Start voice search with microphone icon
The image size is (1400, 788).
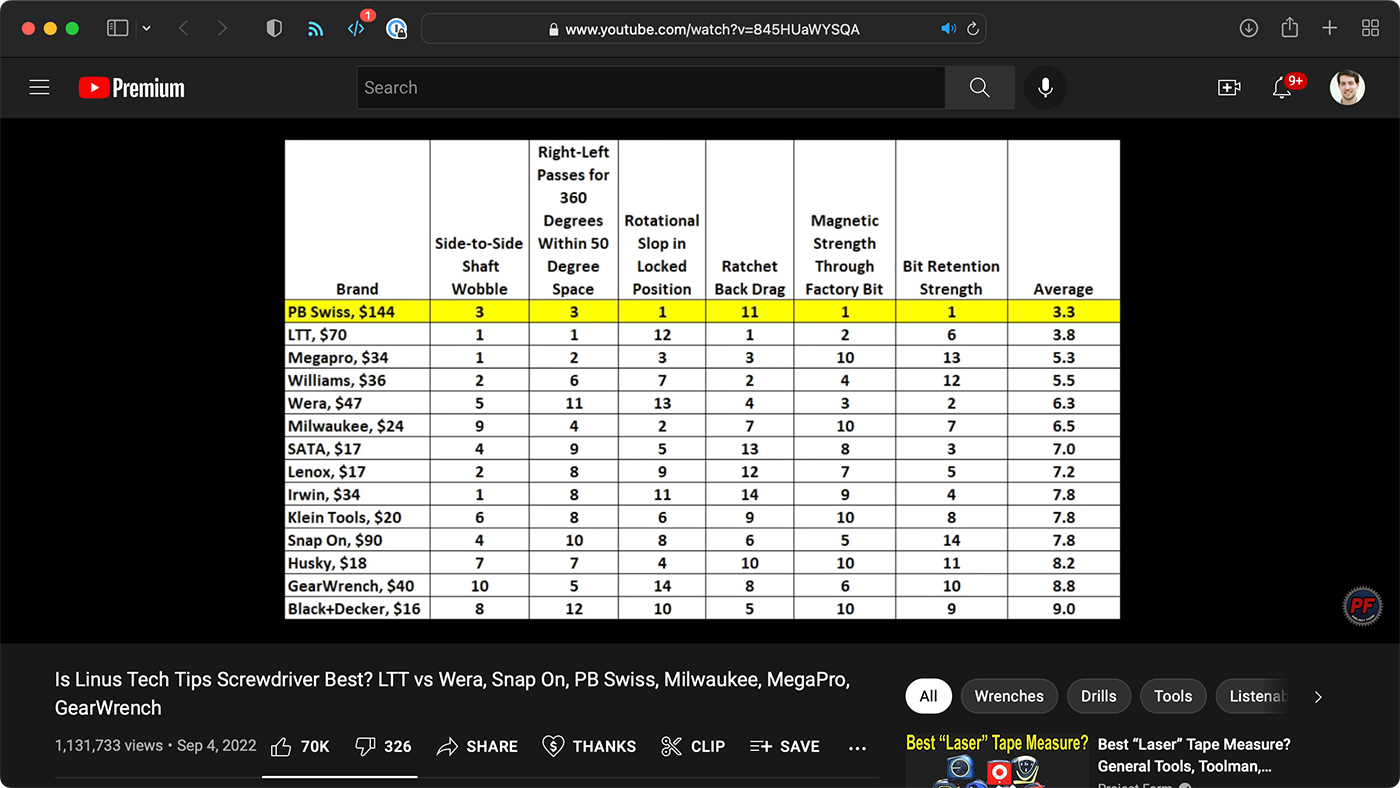[x=1045, y=88]
